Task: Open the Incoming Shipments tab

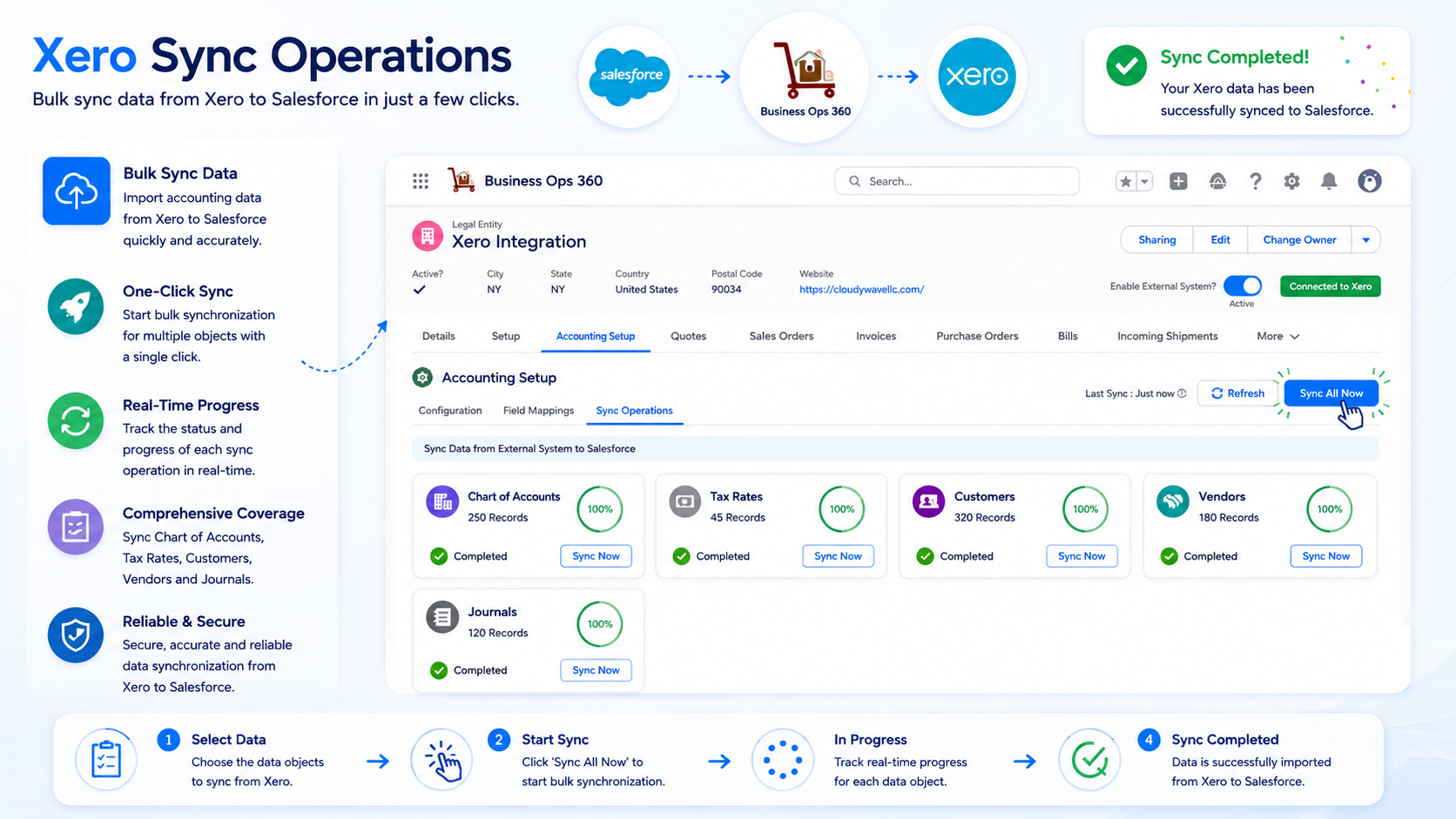Action: (x=1168, y=336)
